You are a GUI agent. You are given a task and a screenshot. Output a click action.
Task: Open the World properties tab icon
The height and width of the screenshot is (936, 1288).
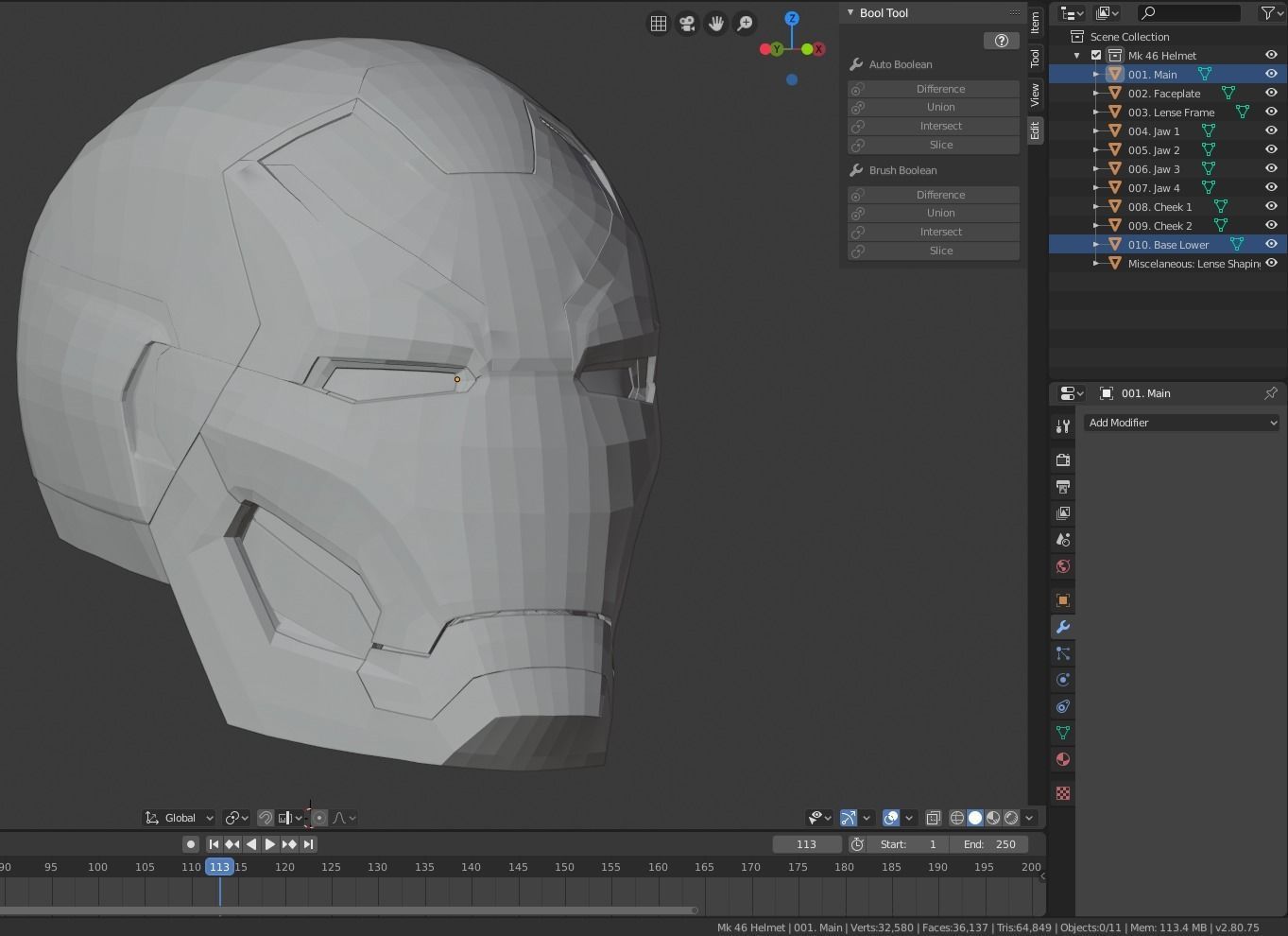(1063, 566)
